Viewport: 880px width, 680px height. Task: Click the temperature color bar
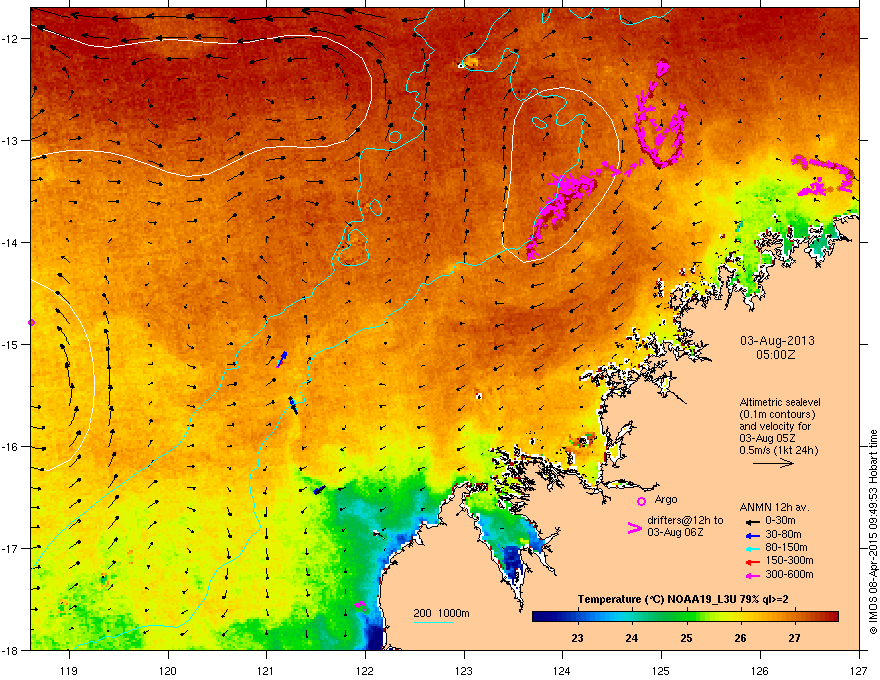point(685,617)
